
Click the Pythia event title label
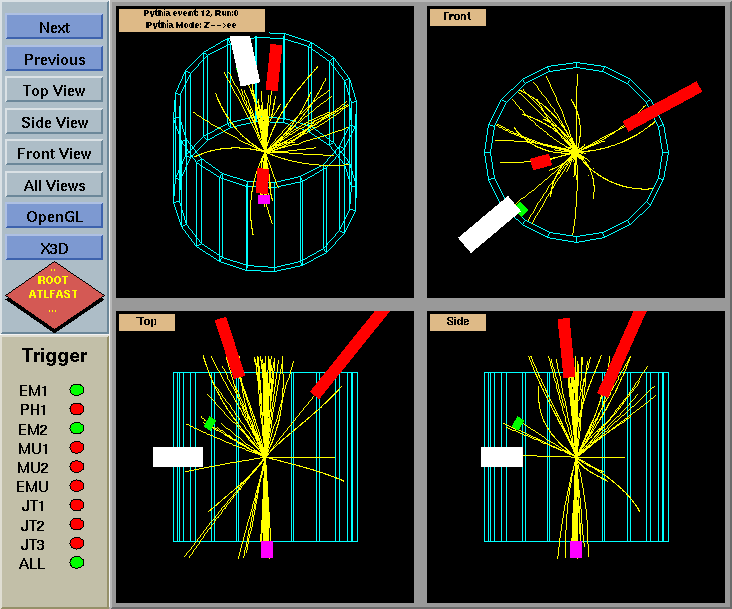191,20
